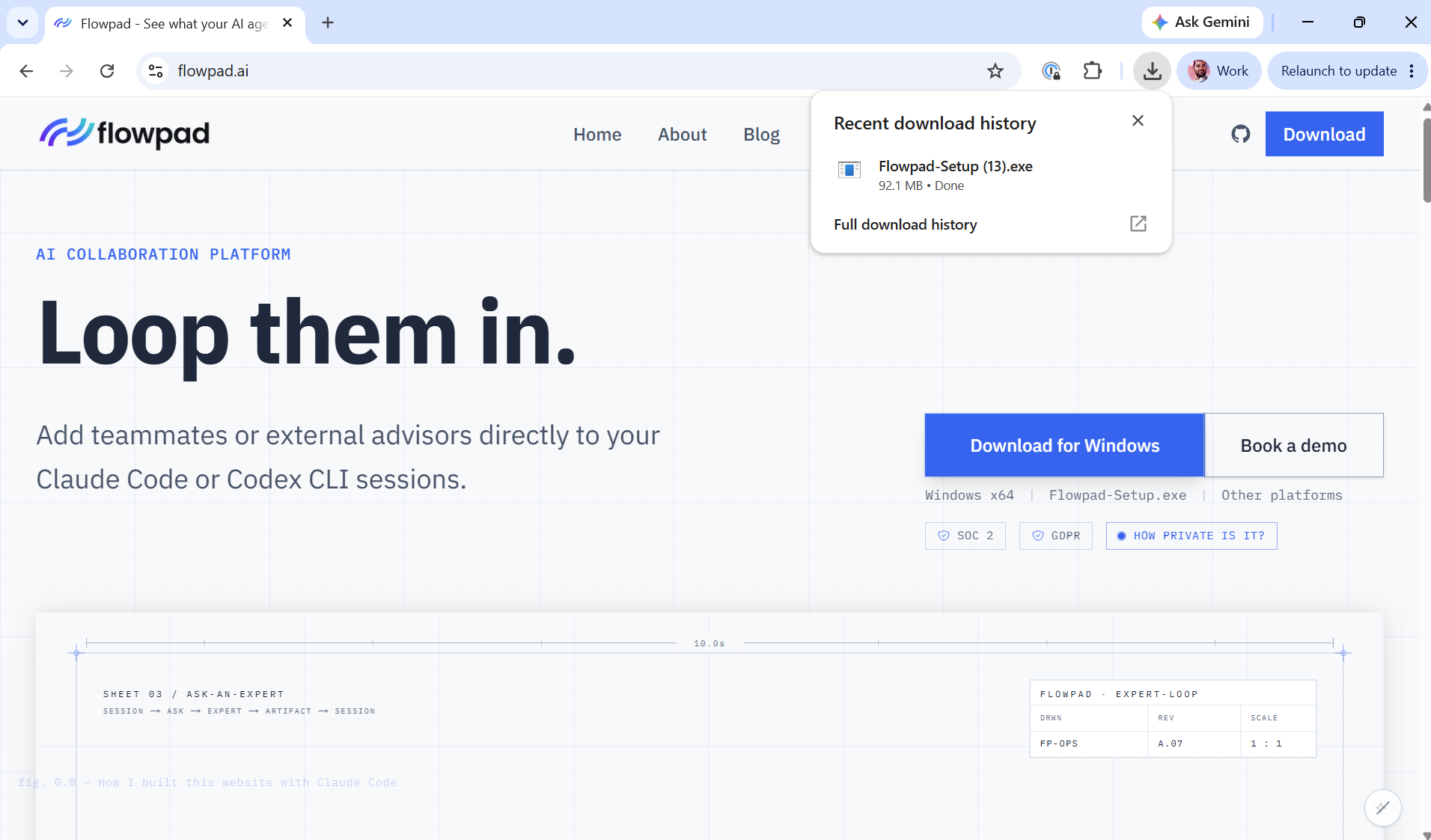Click the external-link icon for download history
The width and height of the screenshot is (1431, 840).
1138,224
